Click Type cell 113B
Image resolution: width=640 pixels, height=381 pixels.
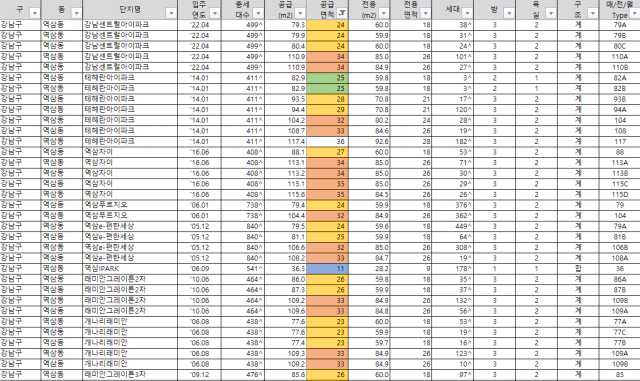coord(620,174)
